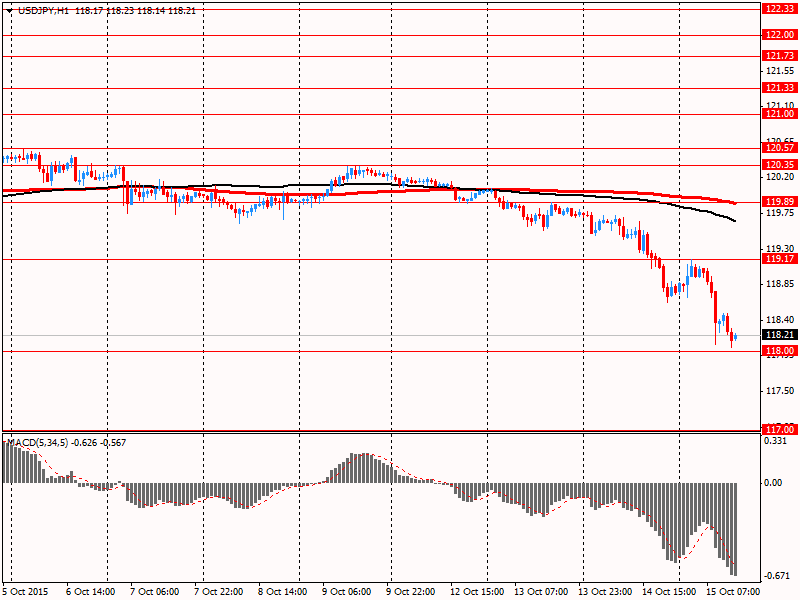800x600 pixels.
Task: Click the 9 Oct 06:00 time axis label
Action: (x=347, y=592)
